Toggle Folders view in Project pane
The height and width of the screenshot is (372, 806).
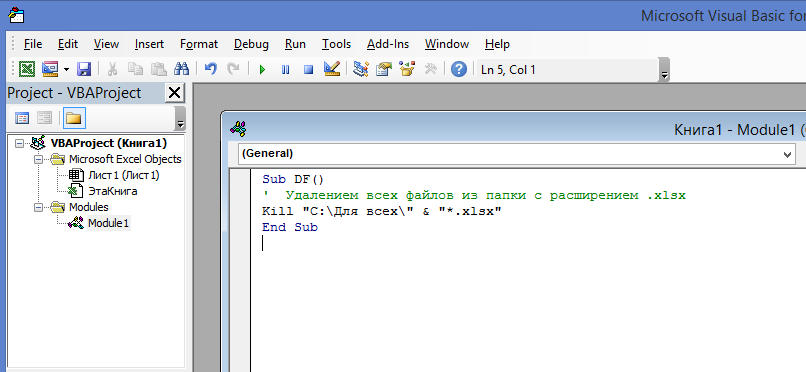click(74, 119)
